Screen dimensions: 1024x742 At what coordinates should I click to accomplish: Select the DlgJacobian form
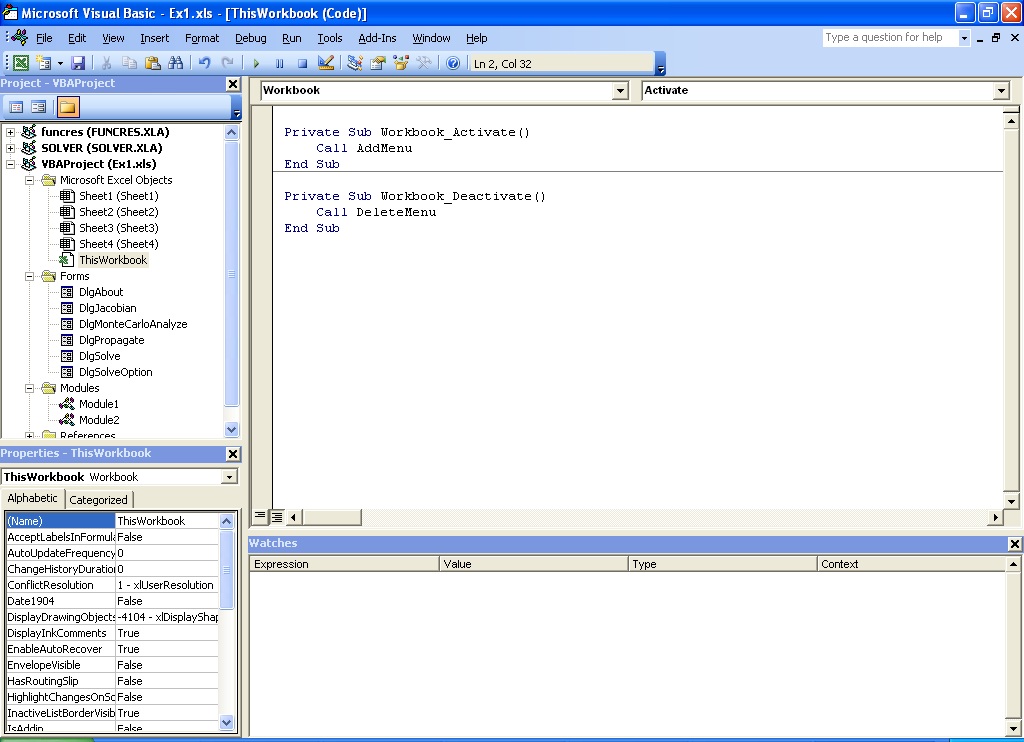(108, 308)
